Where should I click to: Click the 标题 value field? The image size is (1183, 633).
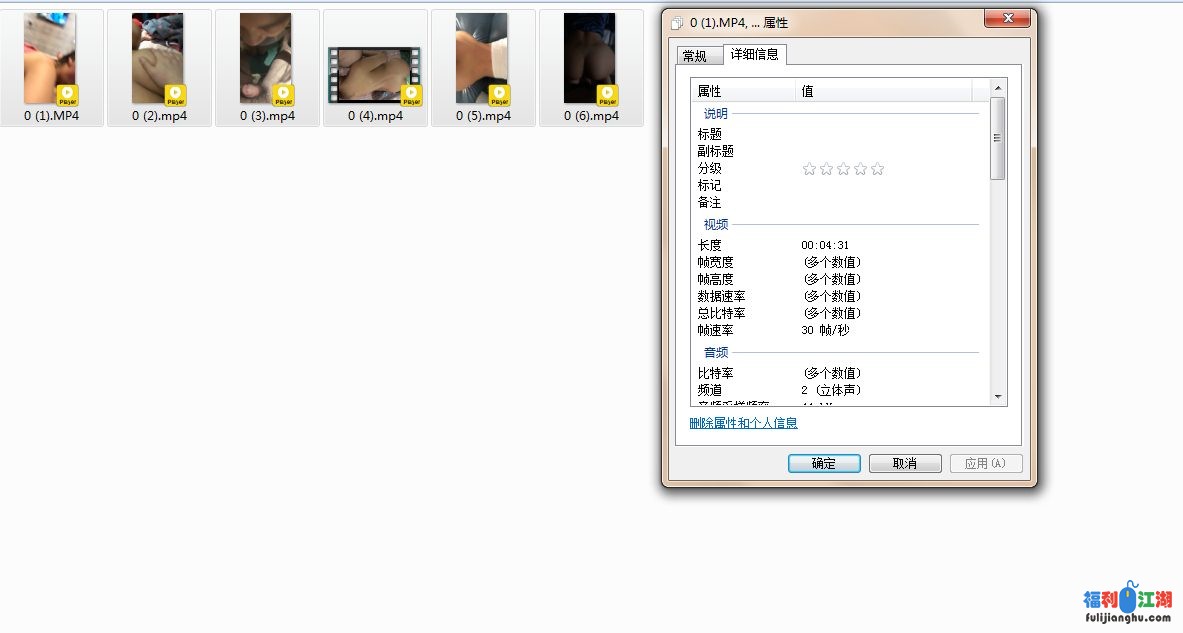885,134
